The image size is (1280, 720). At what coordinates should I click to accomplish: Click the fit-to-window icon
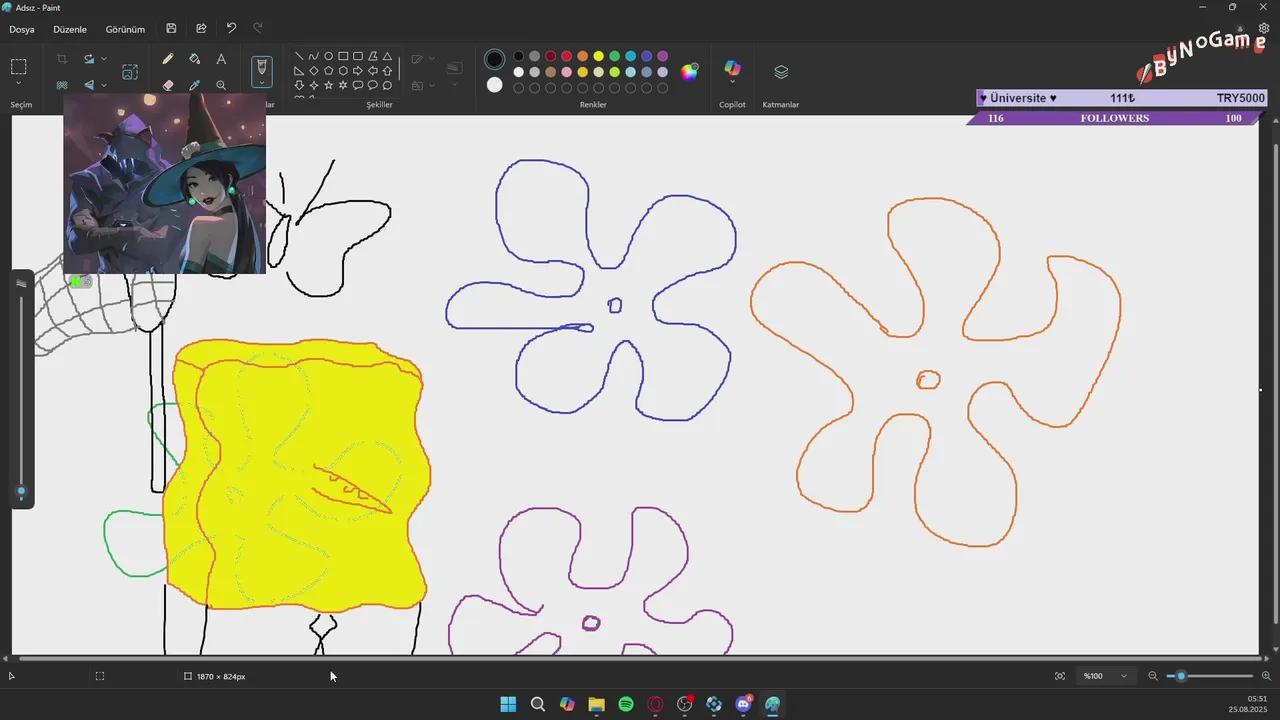(x=1060, y=676)
